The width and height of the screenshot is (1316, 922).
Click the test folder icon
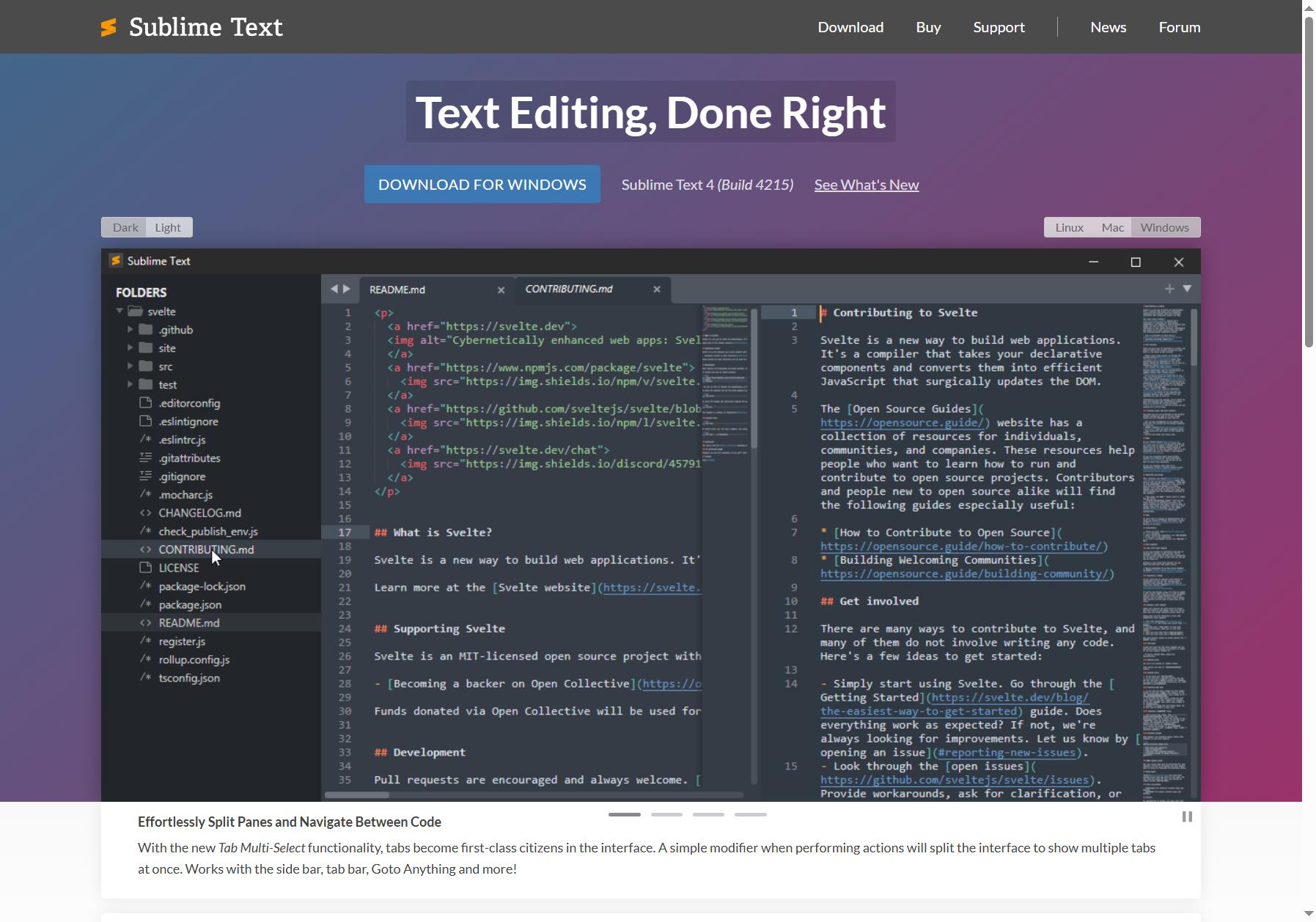pyautogui.click(x=146, y=385)
